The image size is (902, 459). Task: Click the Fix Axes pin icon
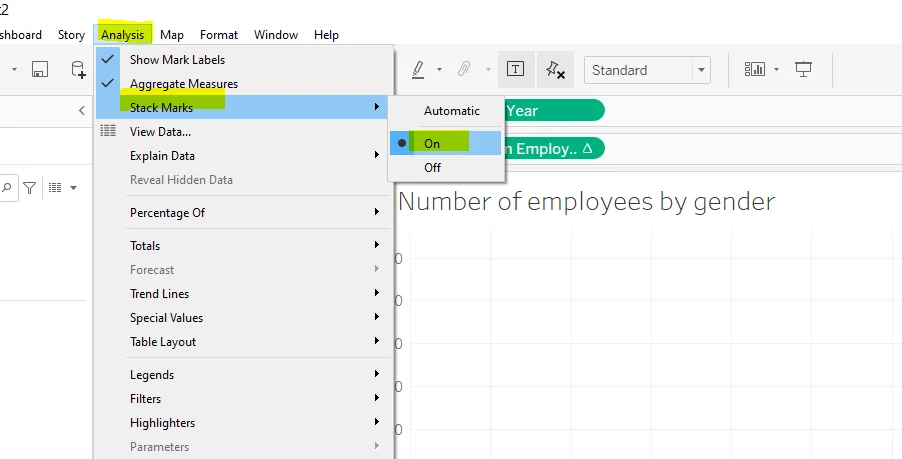(x=555, y=70)
